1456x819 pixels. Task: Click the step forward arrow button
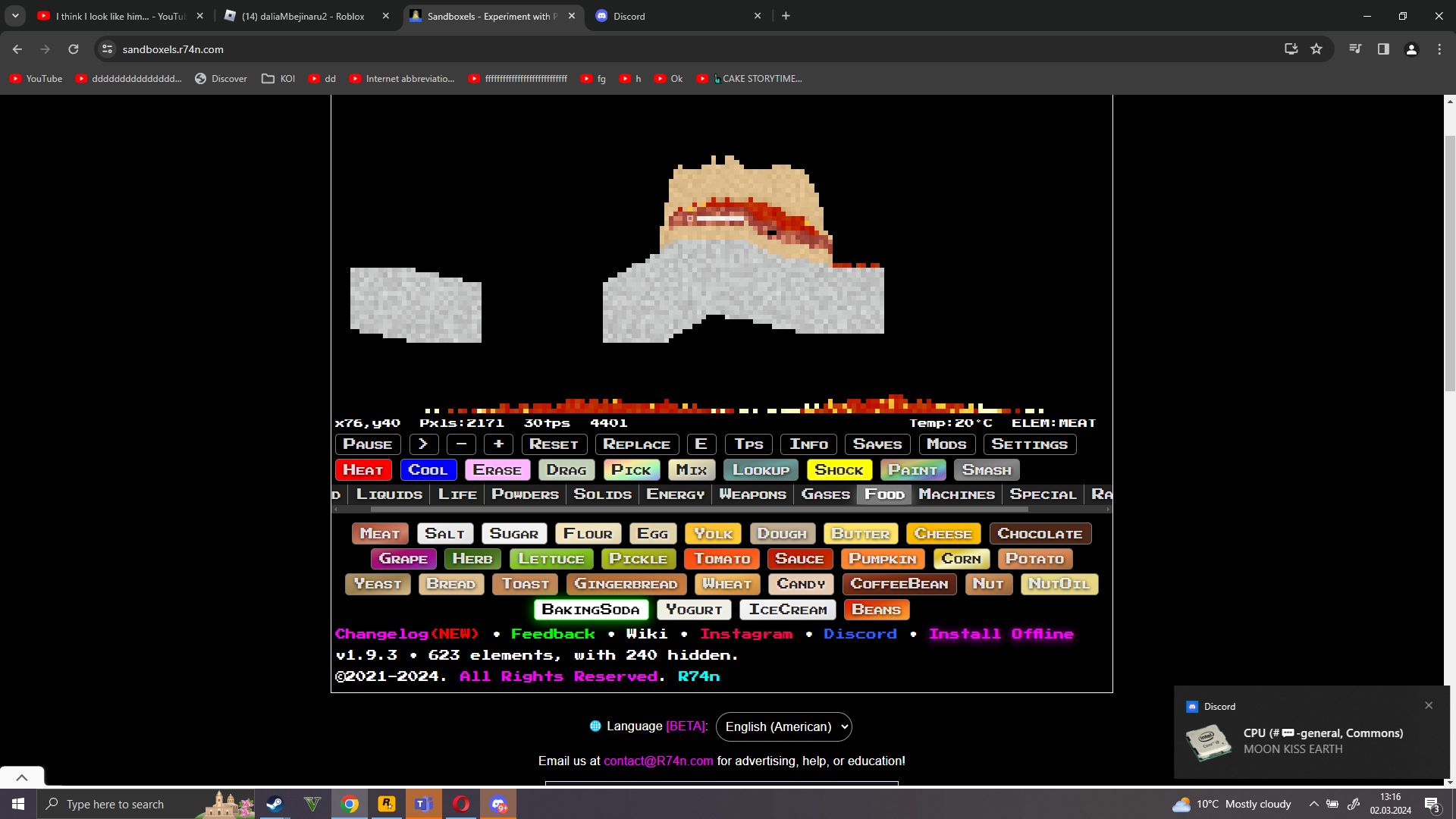click(423, 444)
